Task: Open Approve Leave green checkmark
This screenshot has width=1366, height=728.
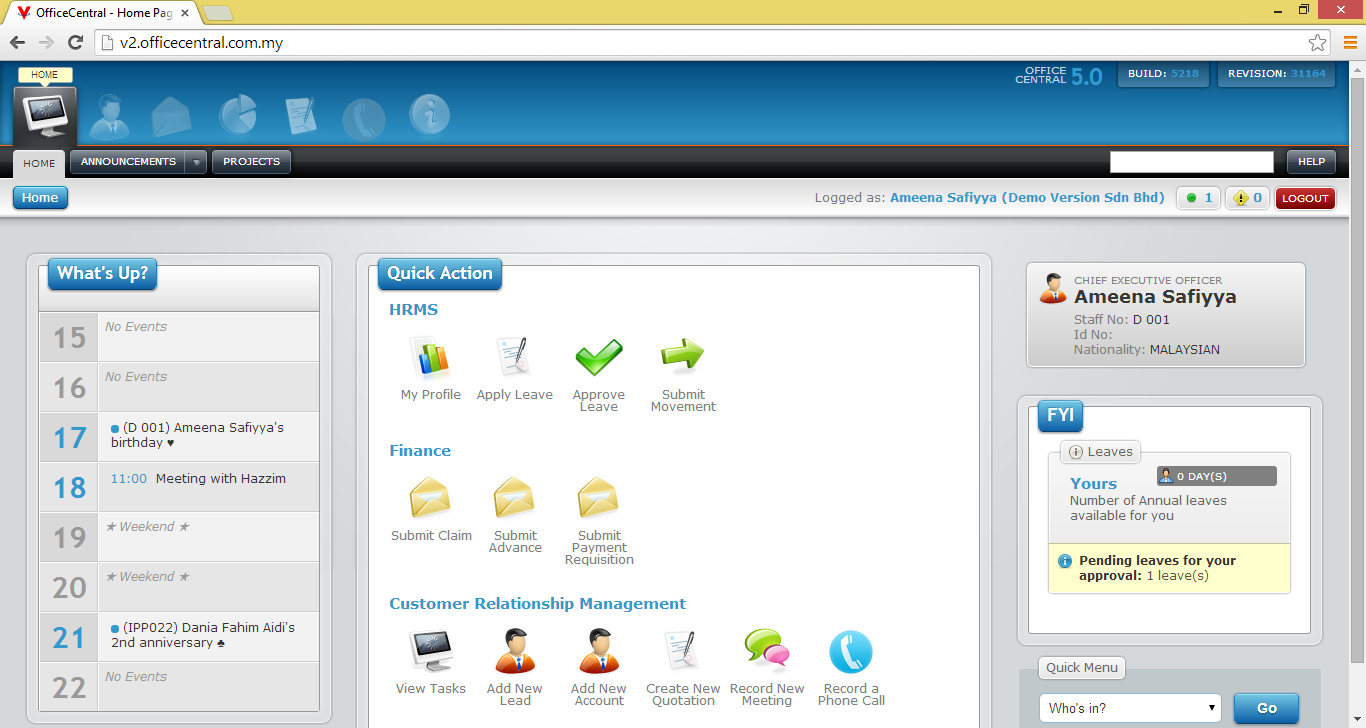Action: (598, 358)
